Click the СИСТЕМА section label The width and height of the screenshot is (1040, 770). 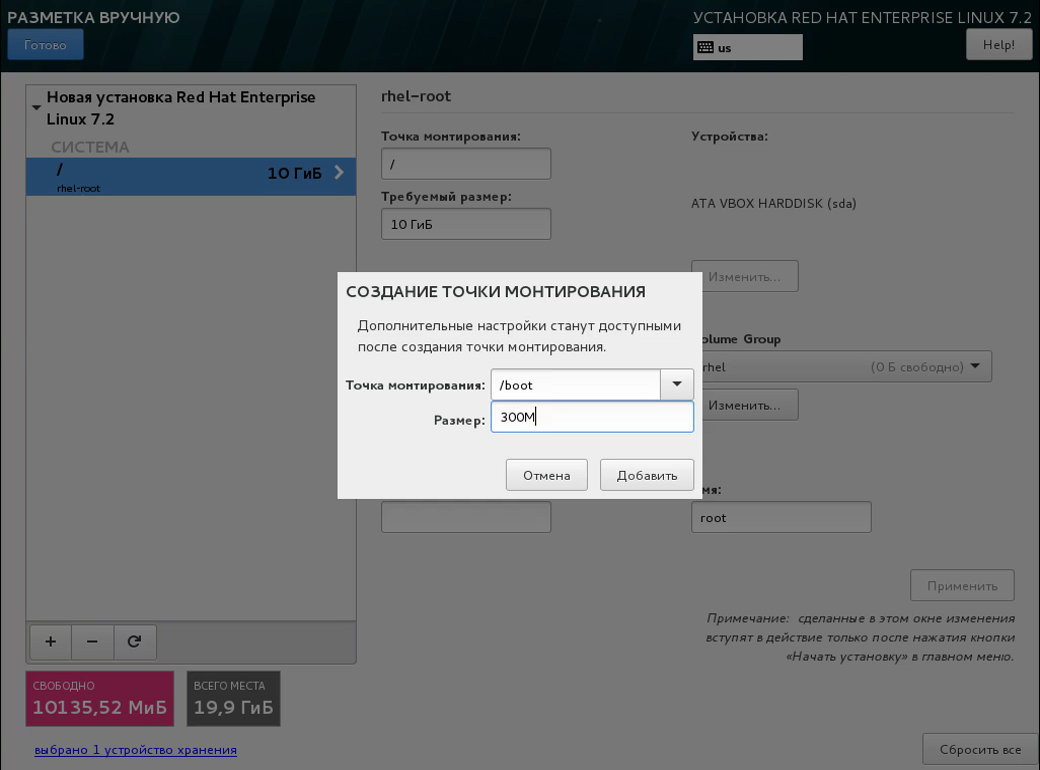tap(90, 147)
